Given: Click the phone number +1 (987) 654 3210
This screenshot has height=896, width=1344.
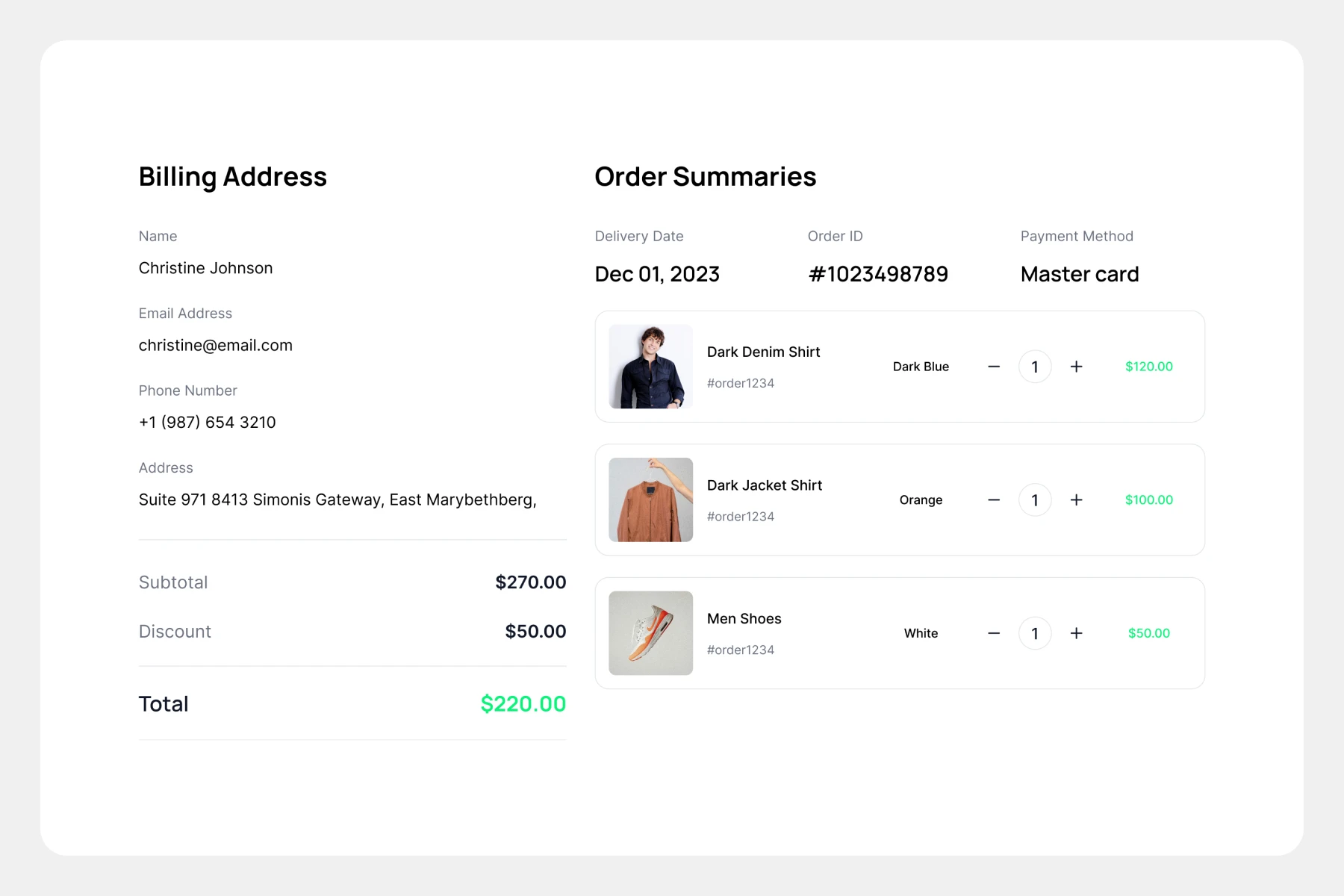Looking at the screenshot, I should pyautogui.click(x=207, y=422).
